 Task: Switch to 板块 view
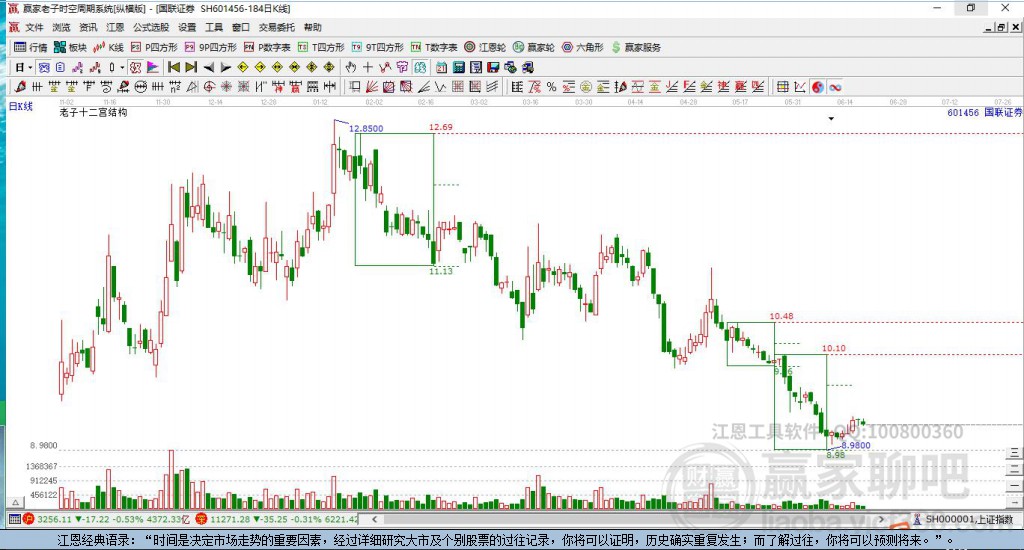point(71,47)
